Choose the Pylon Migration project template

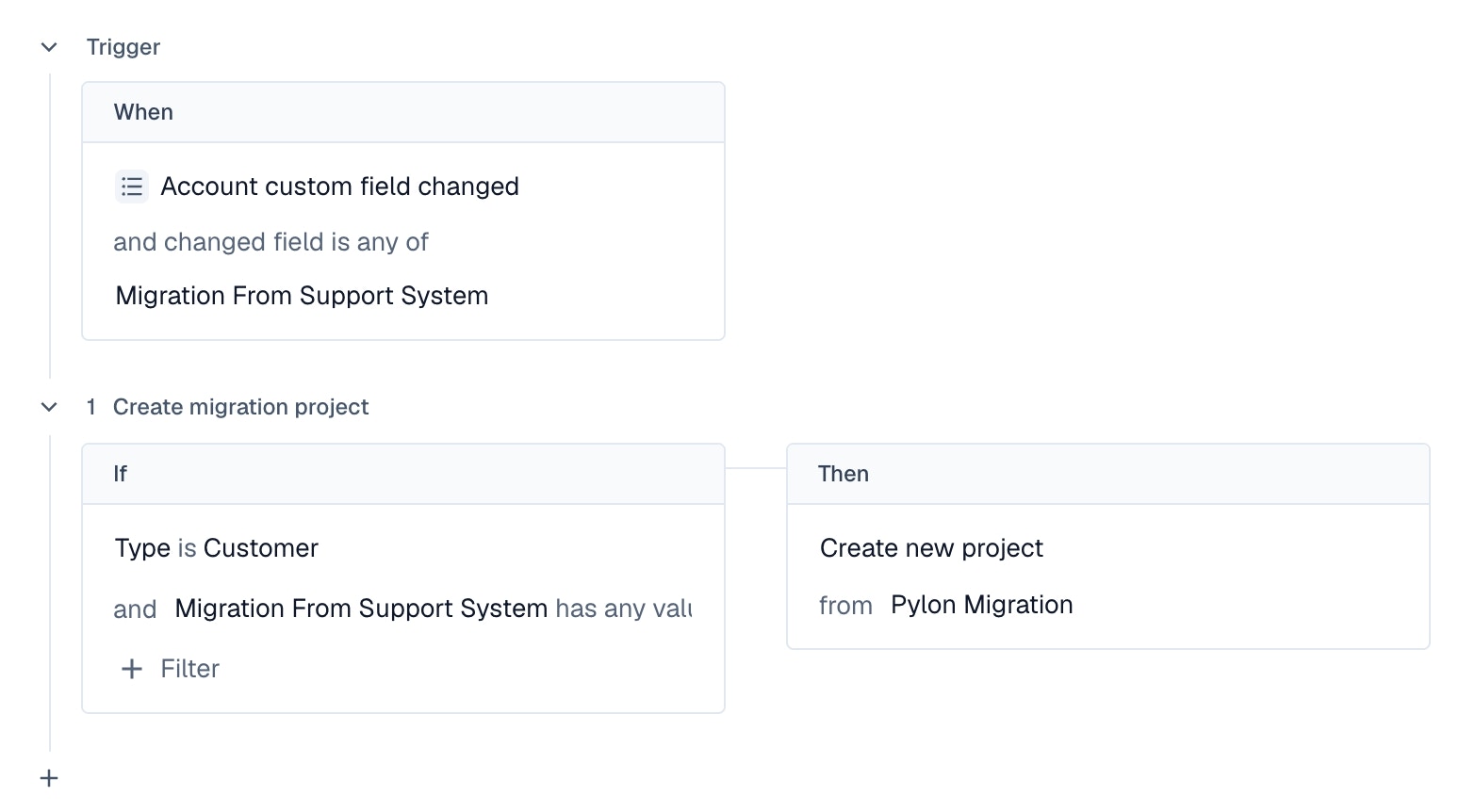[x=981, y=605]
